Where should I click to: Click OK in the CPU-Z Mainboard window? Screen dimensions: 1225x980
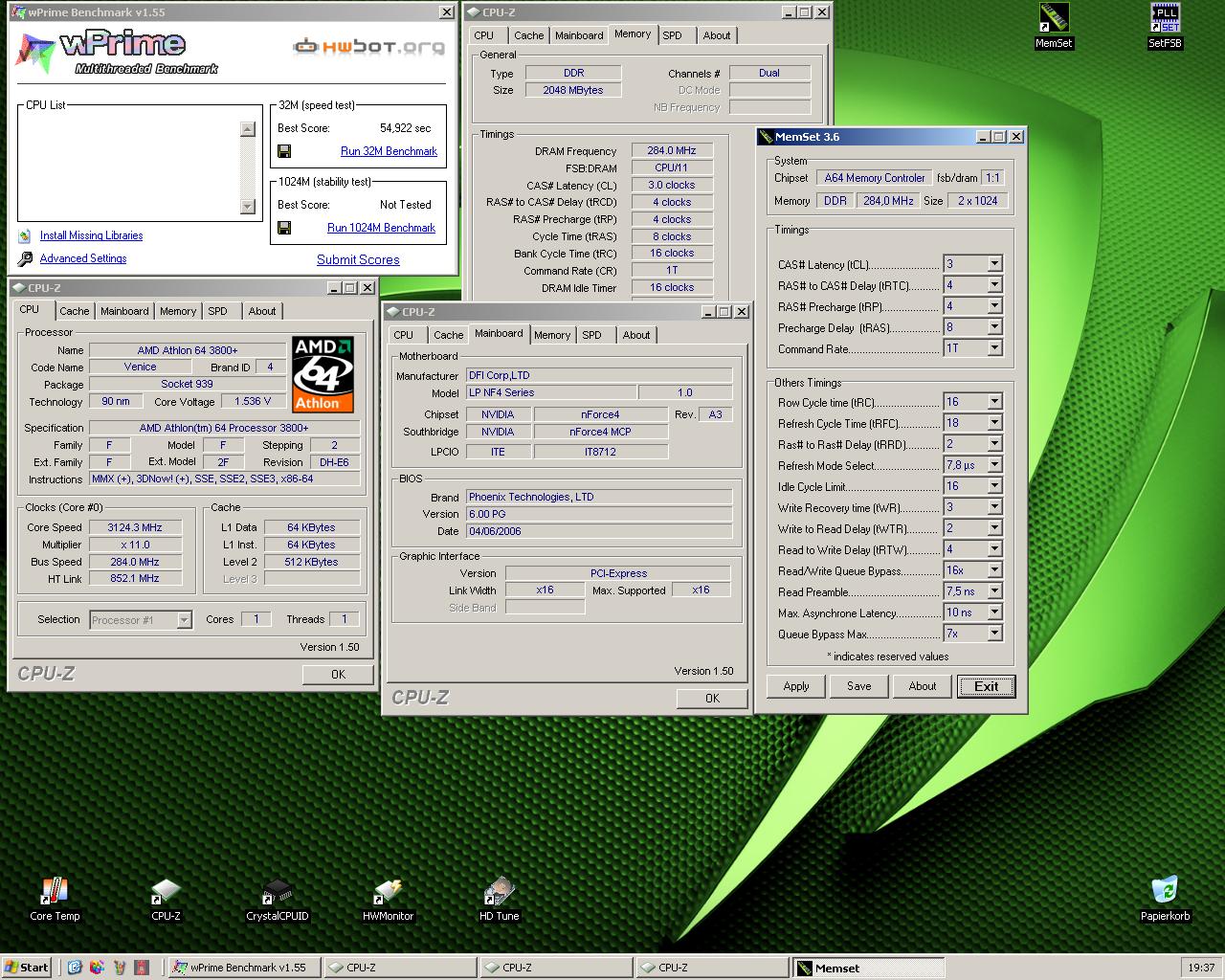click(712, 699)
